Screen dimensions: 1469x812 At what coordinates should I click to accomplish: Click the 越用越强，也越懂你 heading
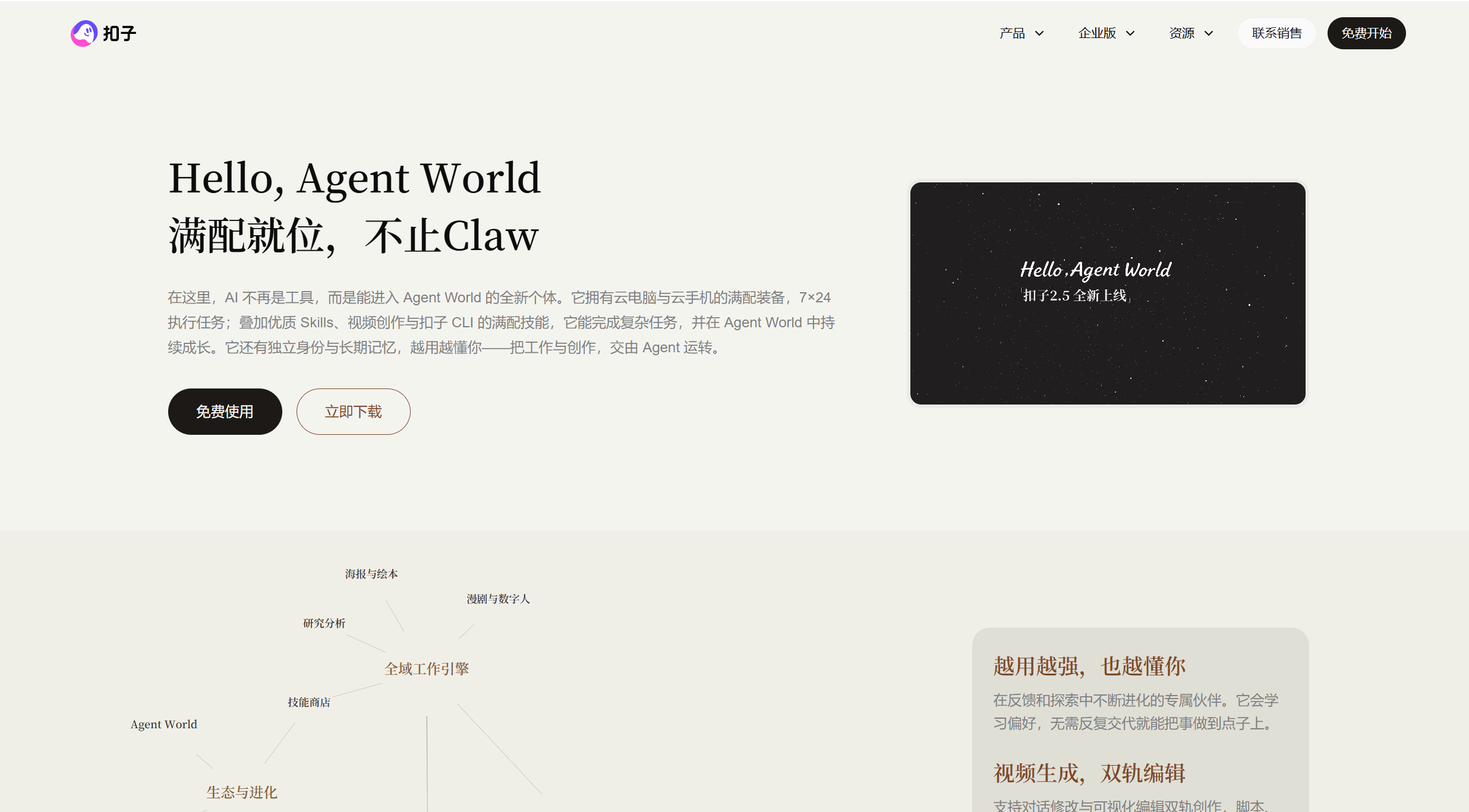pos(1089,666)
